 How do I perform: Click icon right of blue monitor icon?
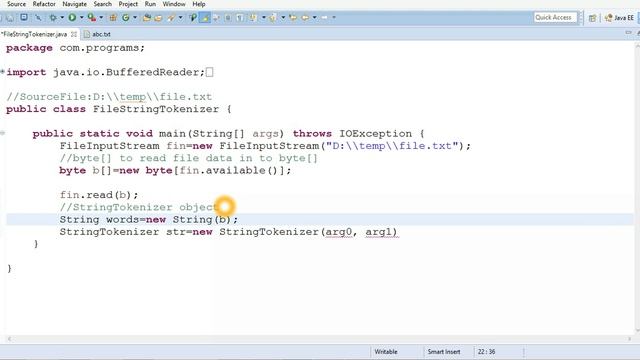click(38, 18)
